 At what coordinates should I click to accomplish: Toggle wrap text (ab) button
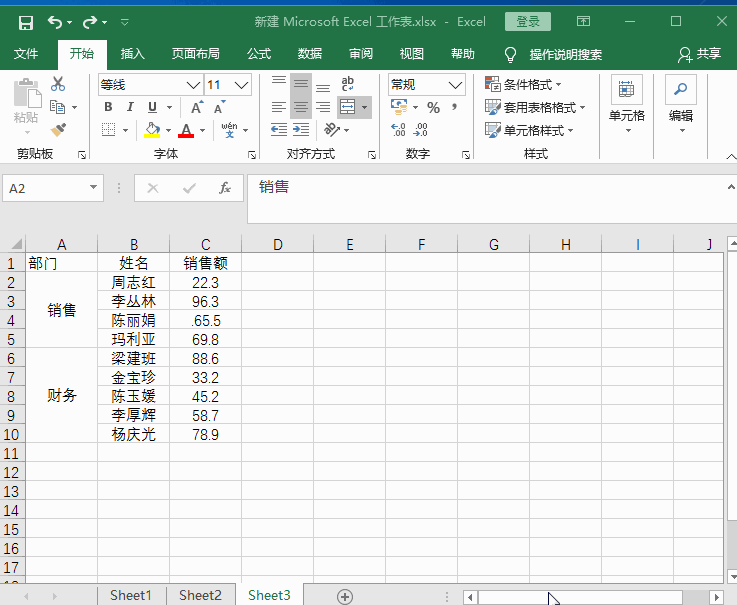point(348,84)
